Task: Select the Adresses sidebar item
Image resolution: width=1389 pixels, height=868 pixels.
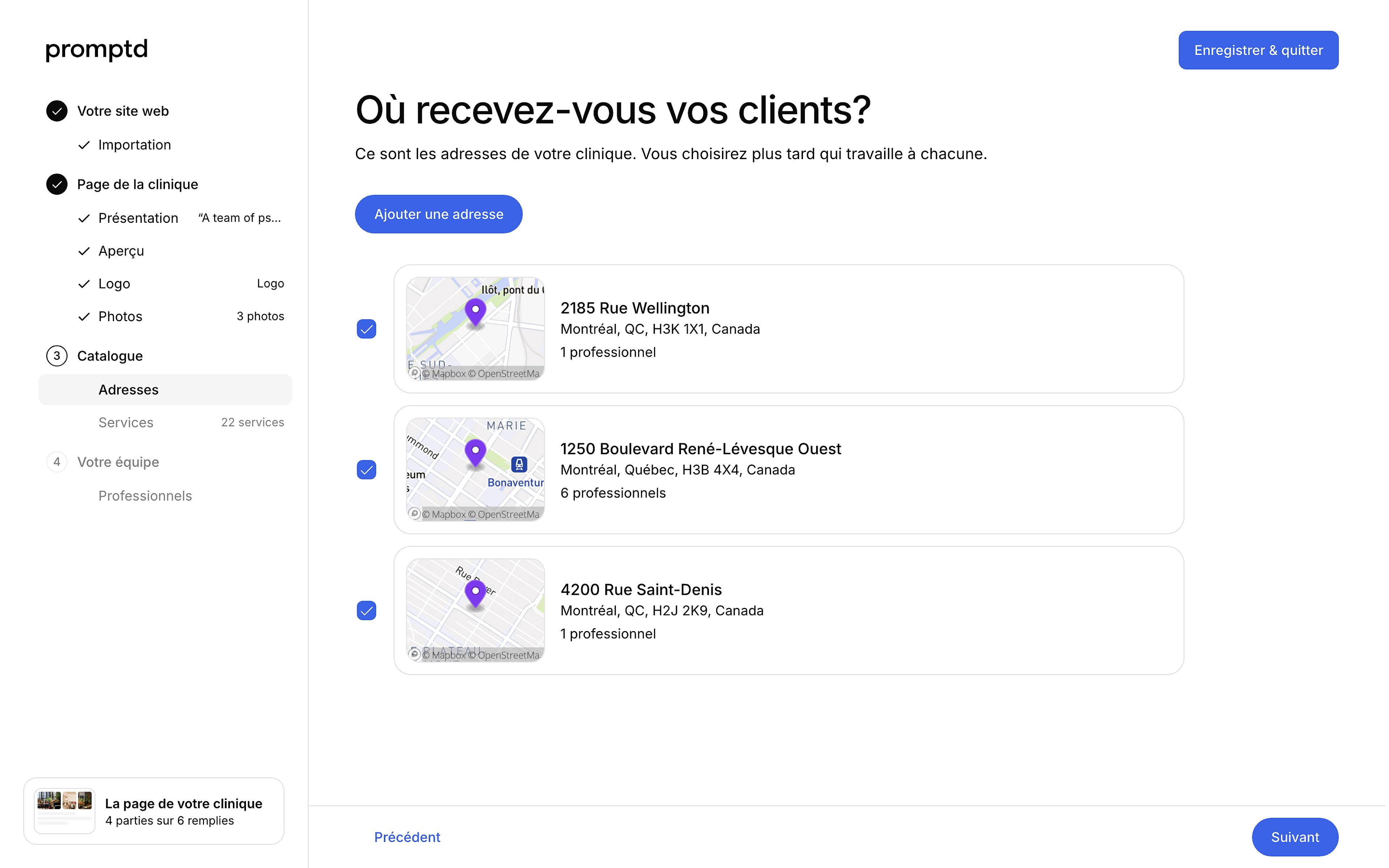Action: pos(165,390)
